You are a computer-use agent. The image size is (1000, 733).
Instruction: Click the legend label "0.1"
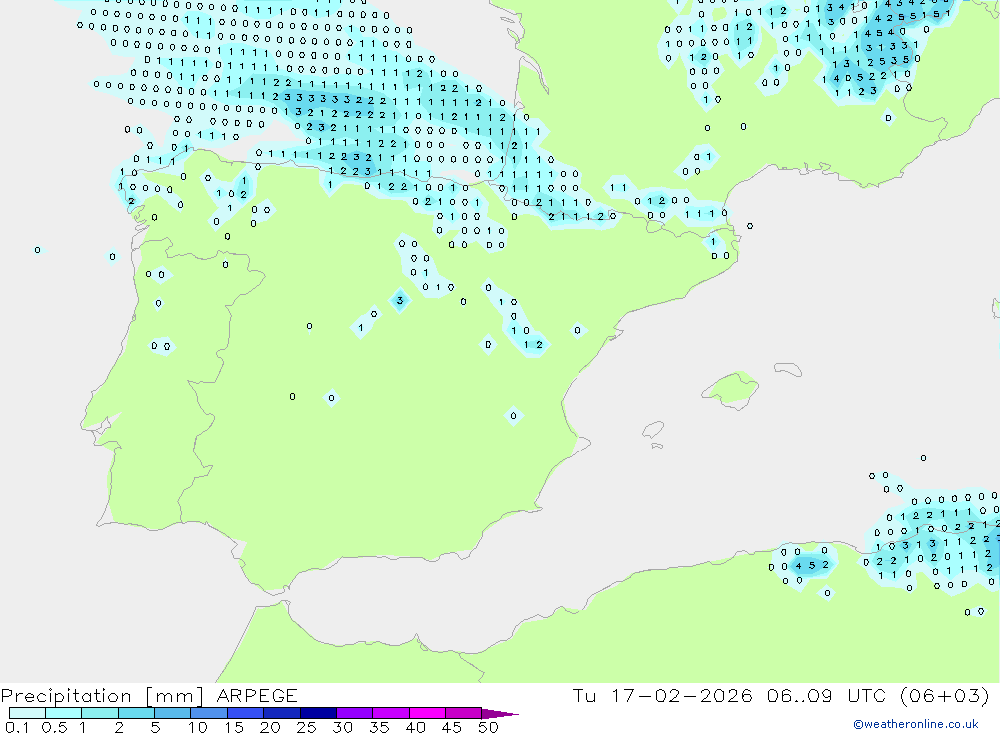click(x=17, y=727)
